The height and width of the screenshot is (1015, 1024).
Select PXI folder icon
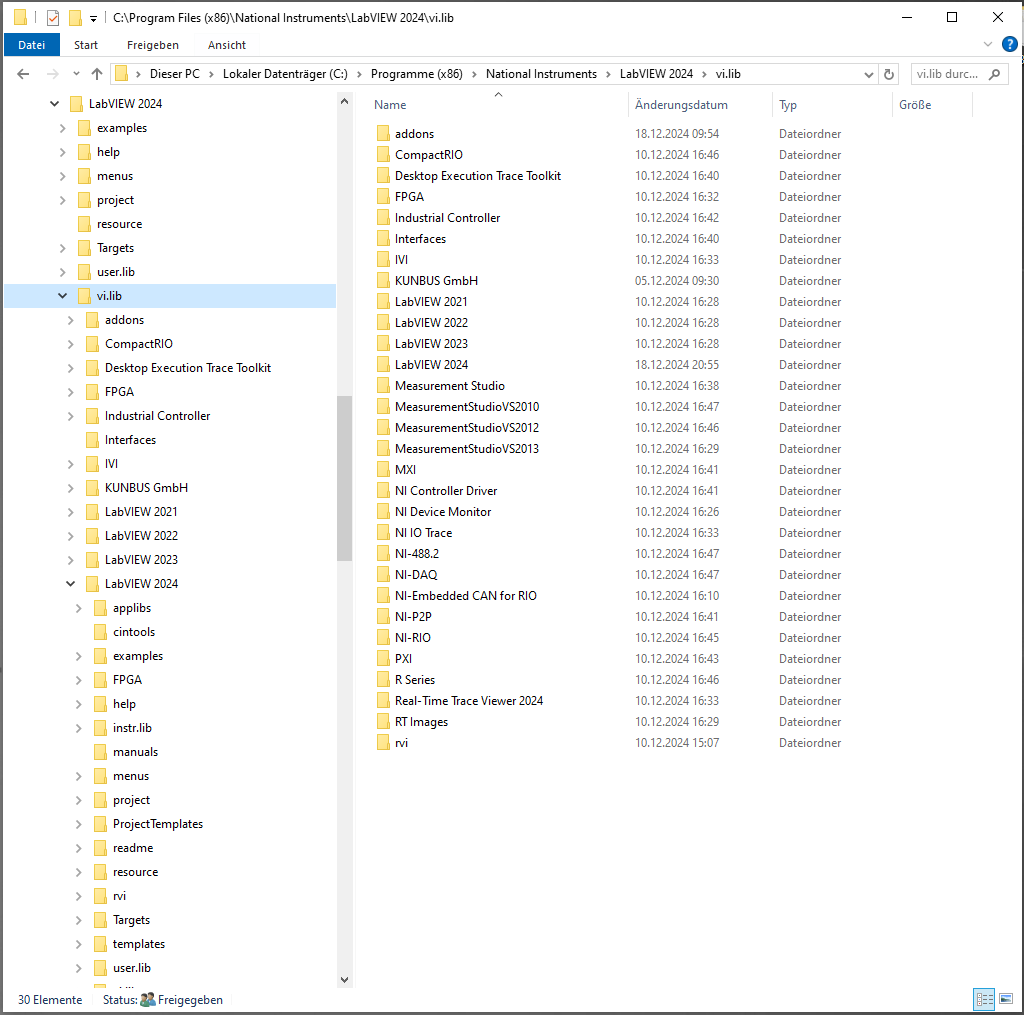pos(383,658)
